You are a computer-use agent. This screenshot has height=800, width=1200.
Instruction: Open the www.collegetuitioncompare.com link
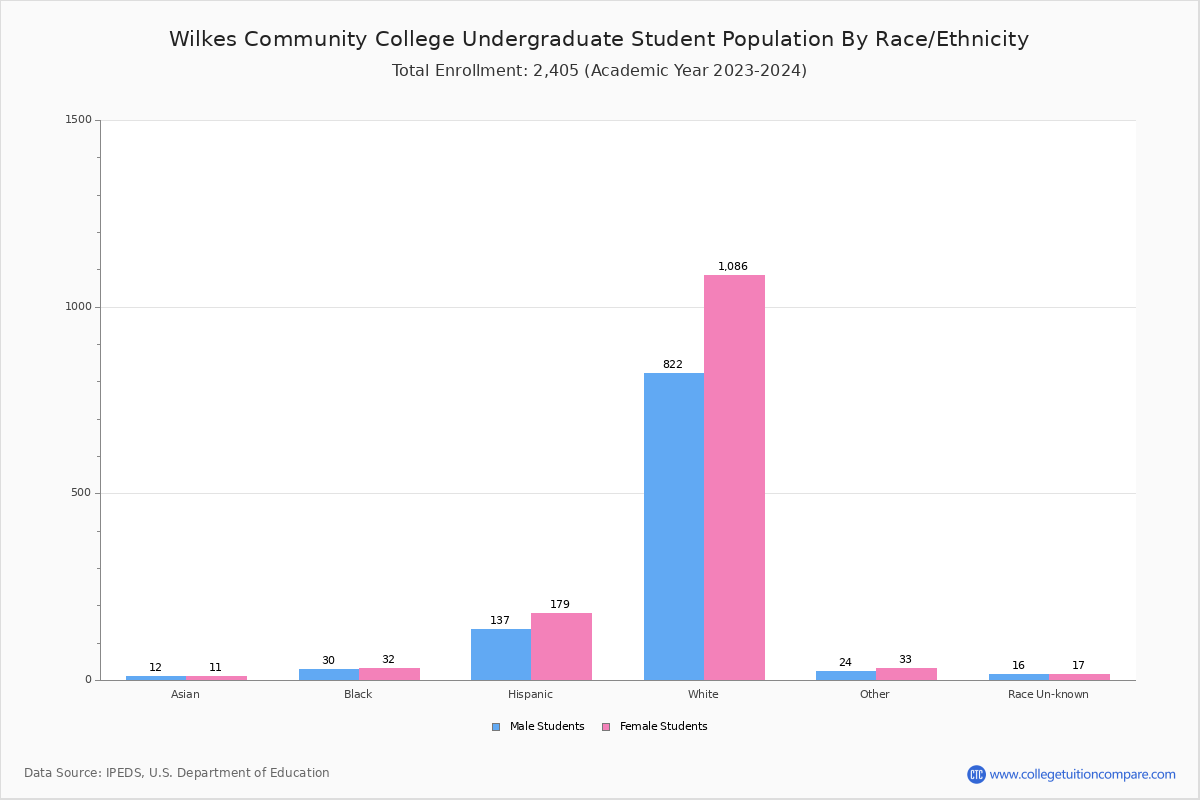pos(1082,774)
